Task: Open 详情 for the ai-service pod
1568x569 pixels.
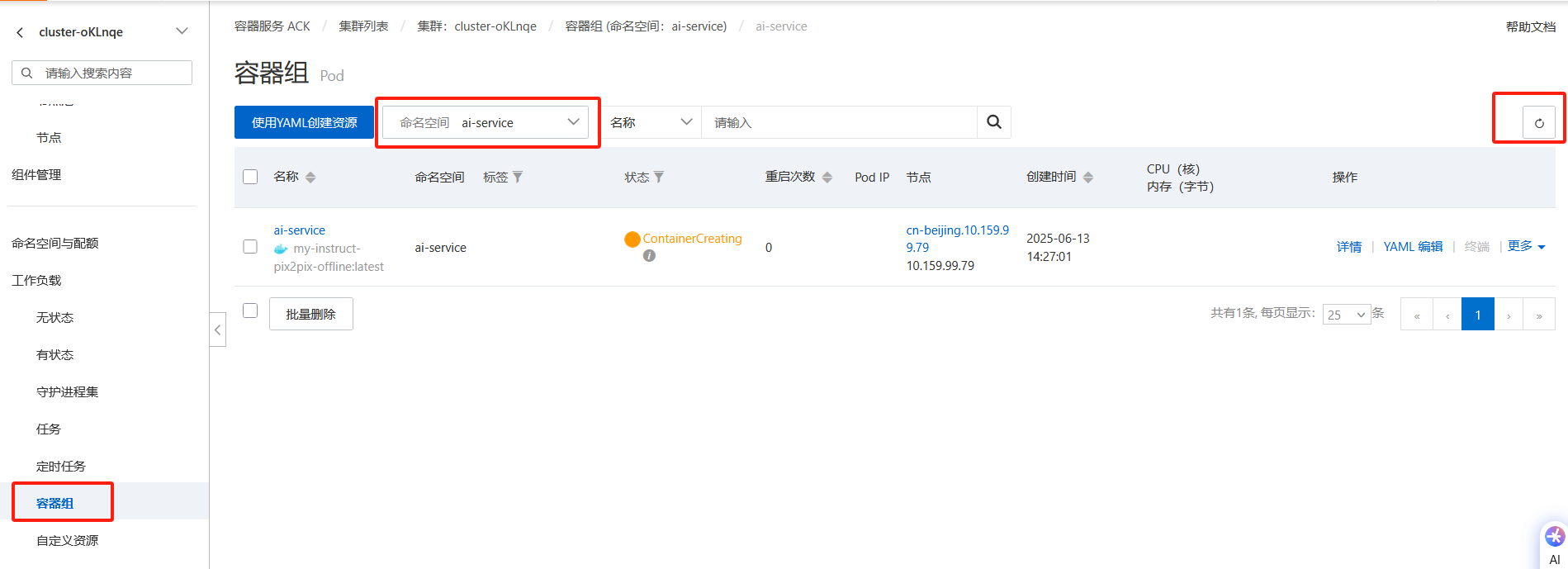Action: click(1349, 247)
